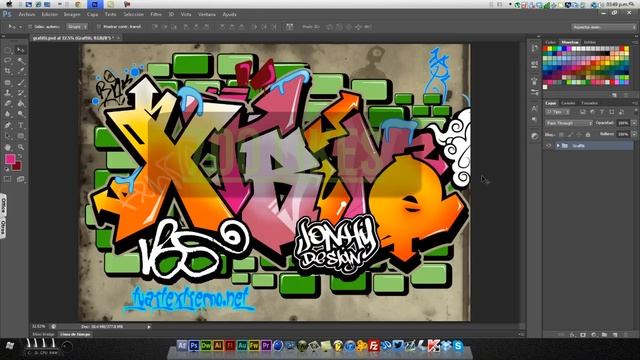Viewport: 640px width, 360px height.
Task: Open the Filtro menu
Action: 156,14
